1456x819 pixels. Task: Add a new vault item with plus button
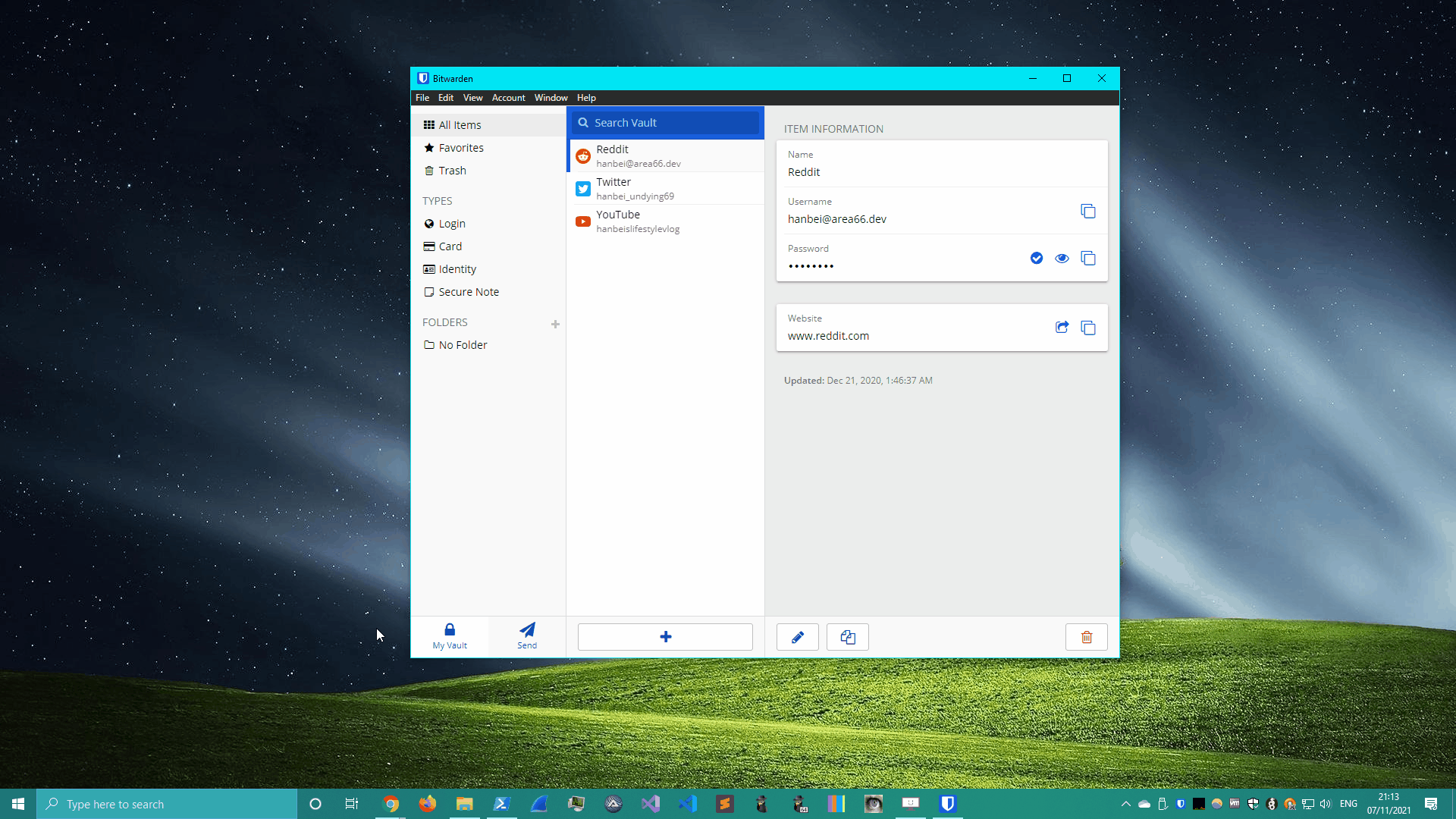coord(665,637)
